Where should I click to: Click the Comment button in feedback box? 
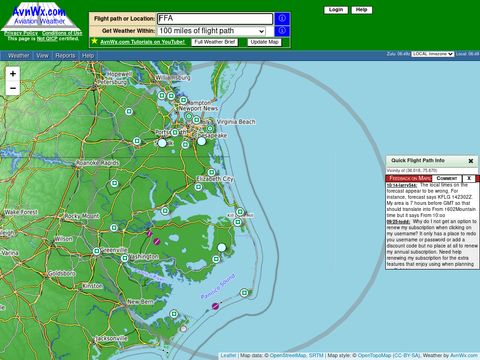point(447,178)
